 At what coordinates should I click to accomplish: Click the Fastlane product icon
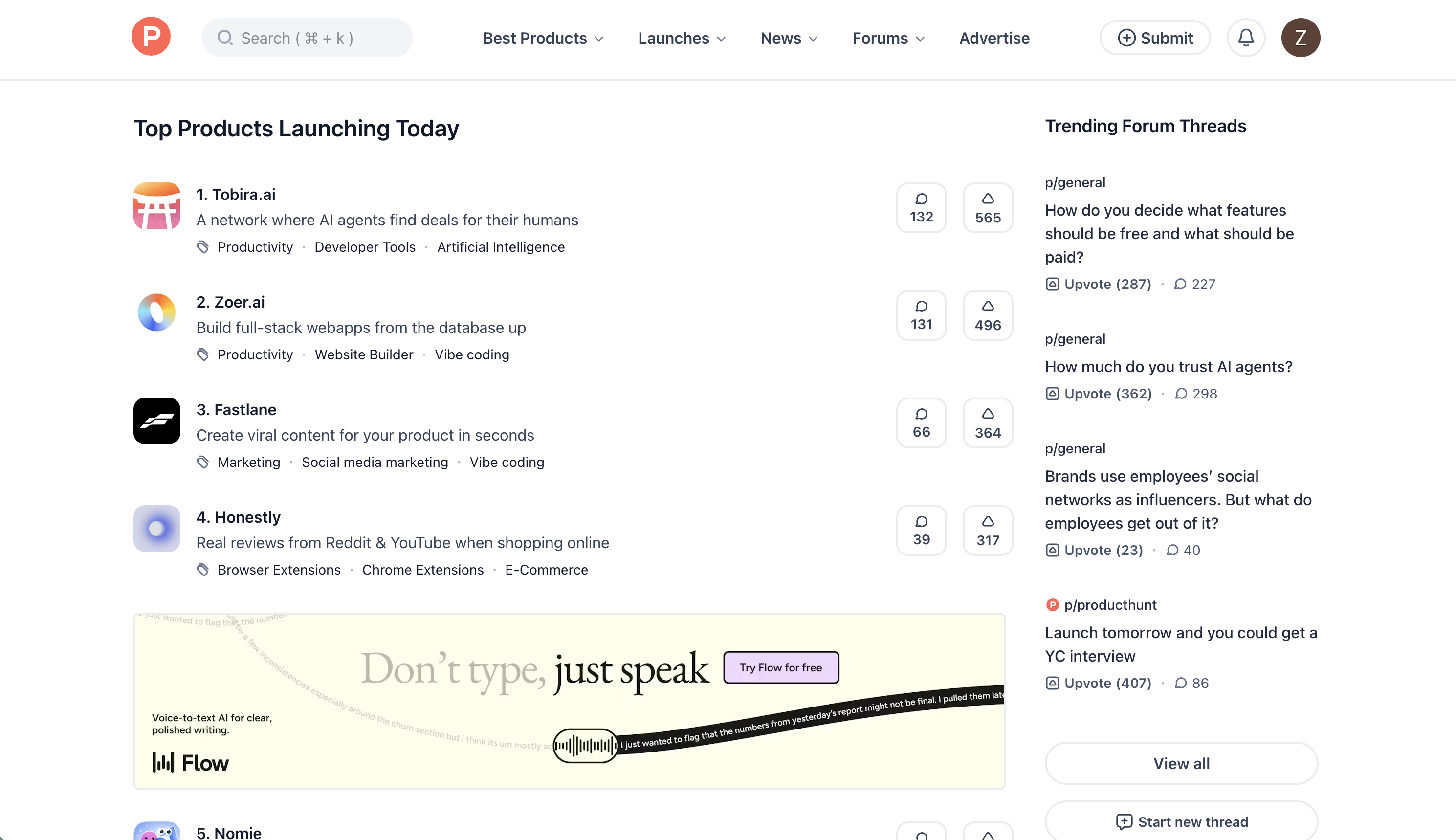157,421
